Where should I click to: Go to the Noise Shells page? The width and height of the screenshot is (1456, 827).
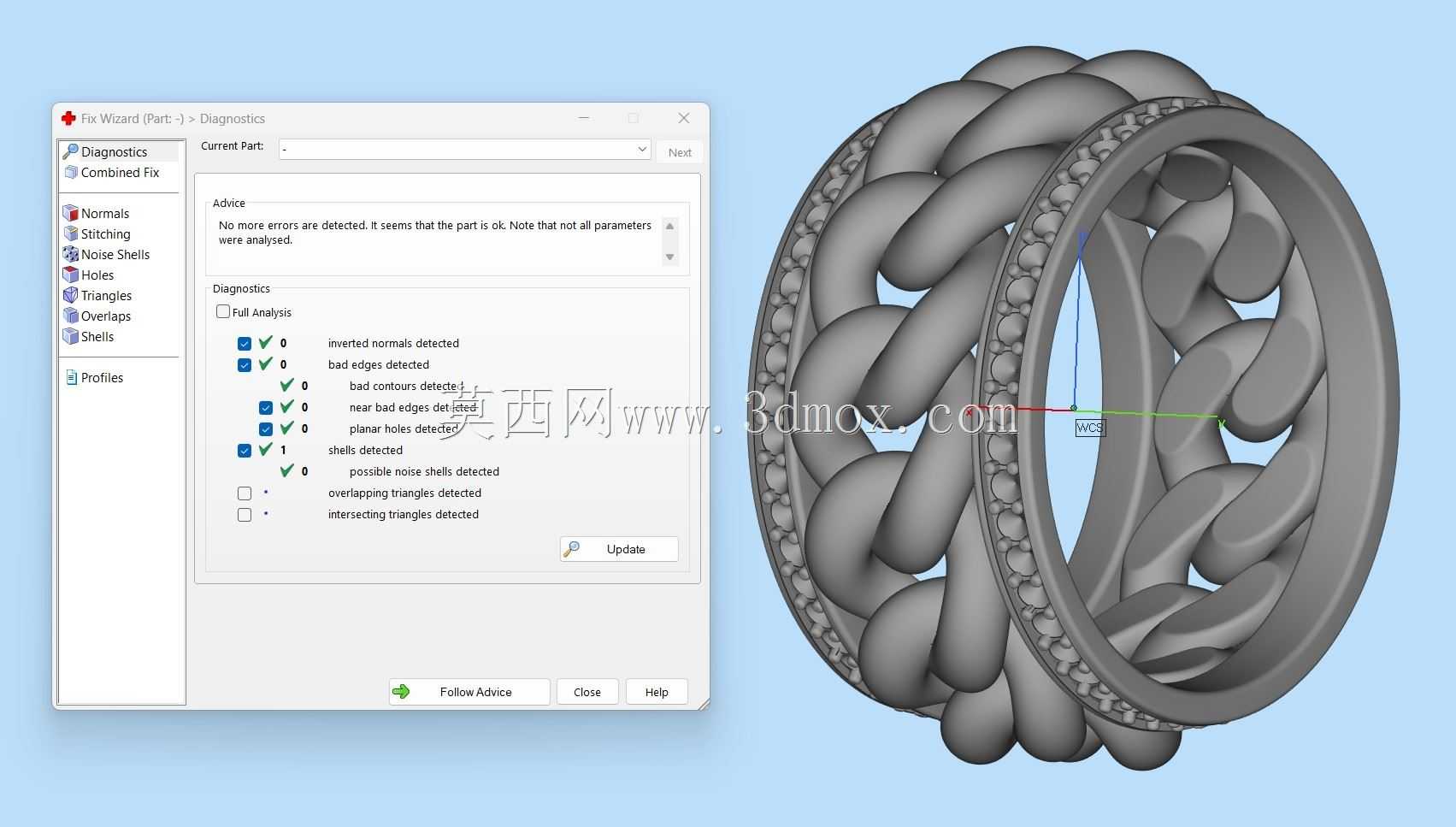pos(115,254)
